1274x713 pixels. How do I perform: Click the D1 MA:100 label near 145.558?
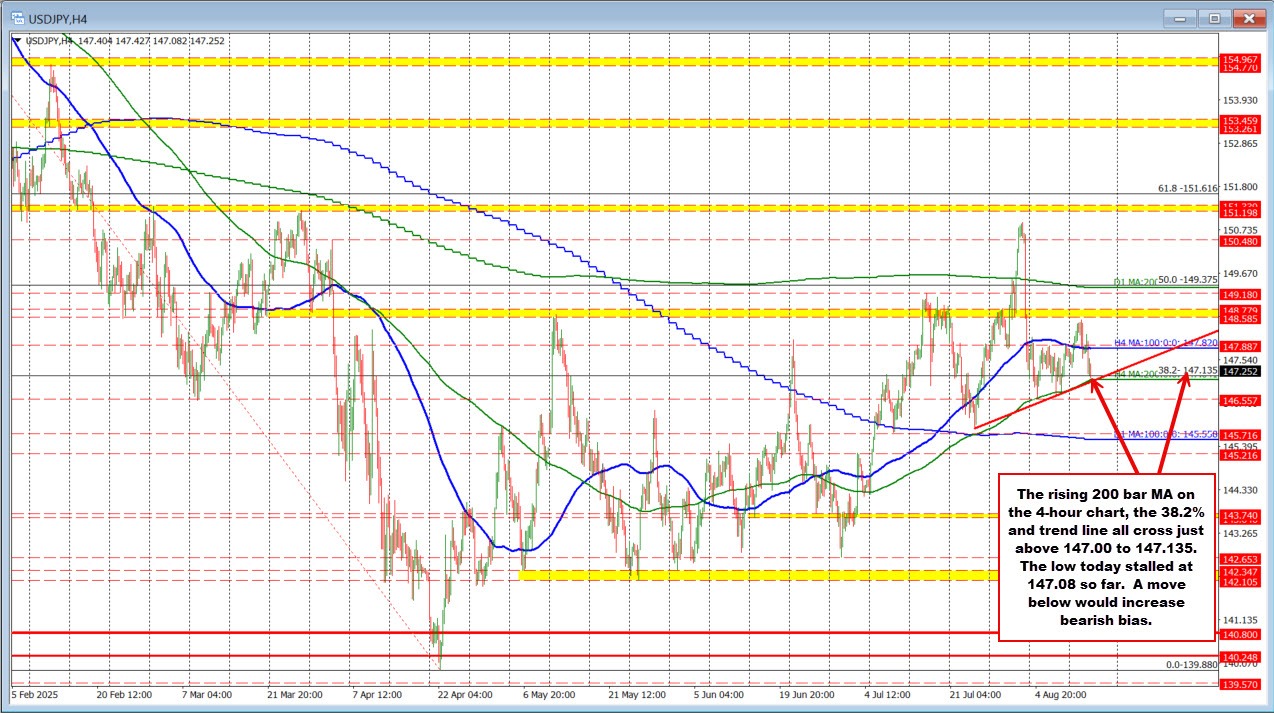point(1163,434)
